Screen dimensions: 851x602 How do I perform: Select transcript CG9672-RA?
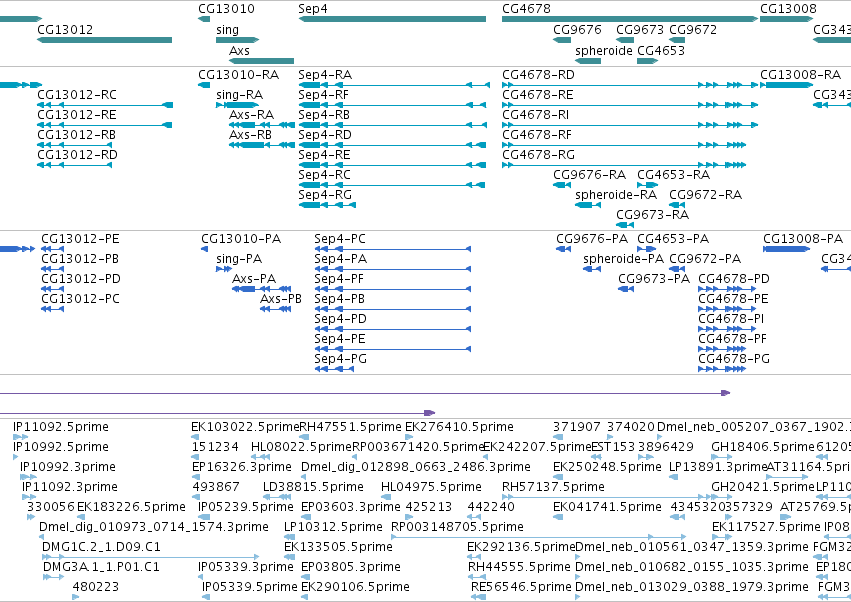705,194
